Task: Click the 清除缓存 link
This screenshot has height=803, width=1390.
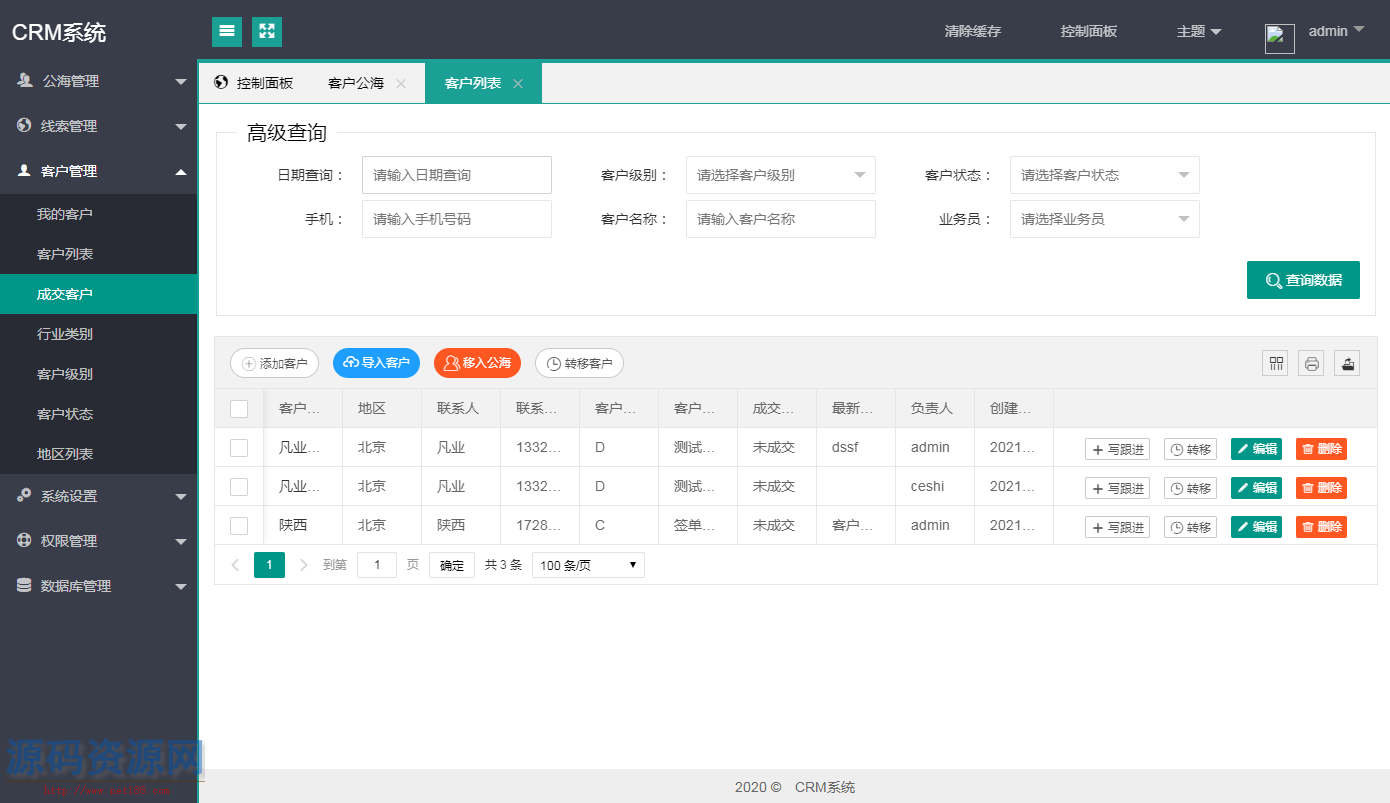Action: point(971,31)
